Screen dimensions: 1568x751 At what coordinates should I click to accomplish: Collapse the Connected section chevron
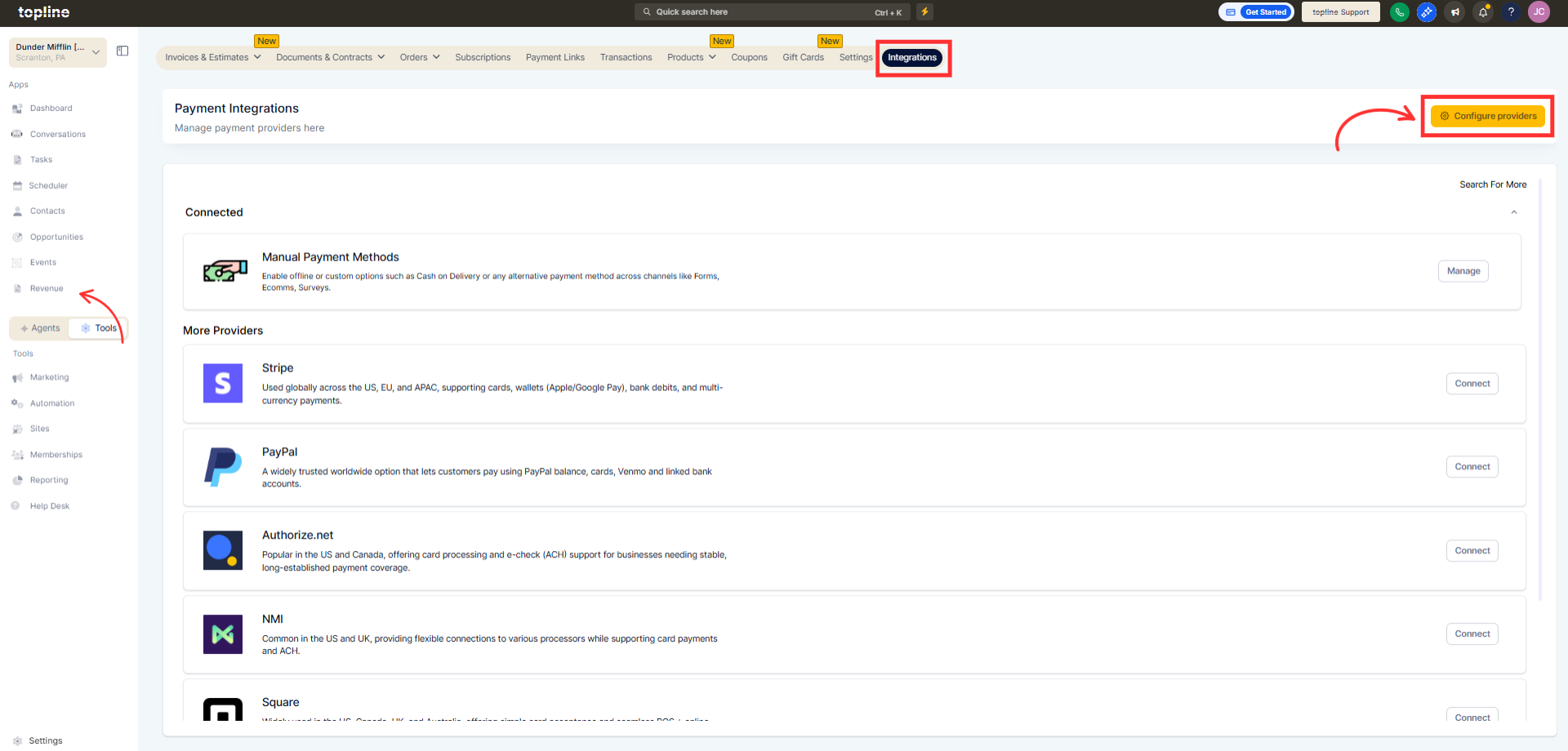pyautogui.click(x=1514, y=212)
